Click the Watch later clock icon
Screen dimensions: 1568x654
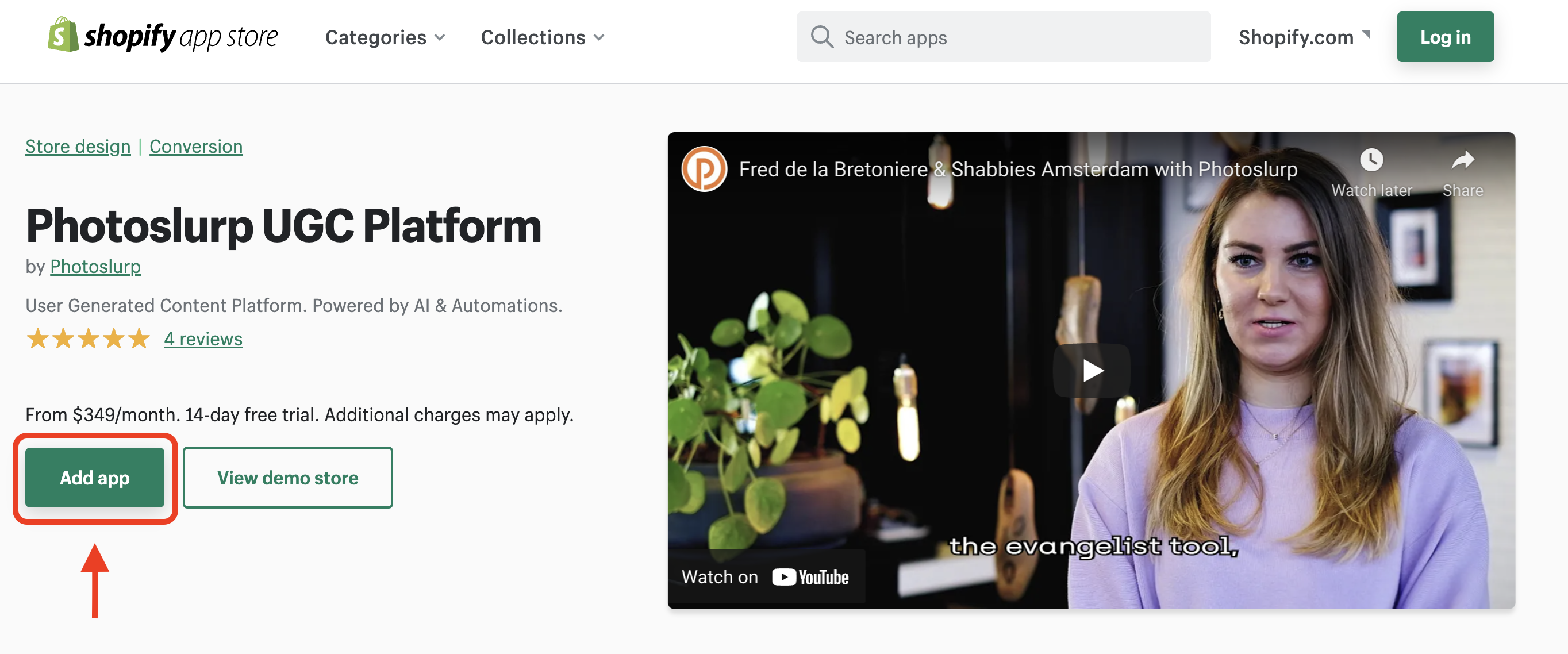pos(1371,160)
